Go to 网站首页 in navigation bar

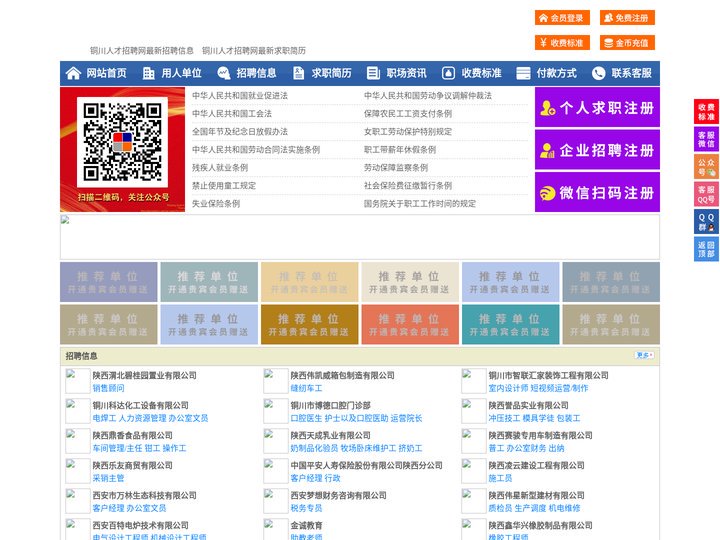[x=107, y=73]
